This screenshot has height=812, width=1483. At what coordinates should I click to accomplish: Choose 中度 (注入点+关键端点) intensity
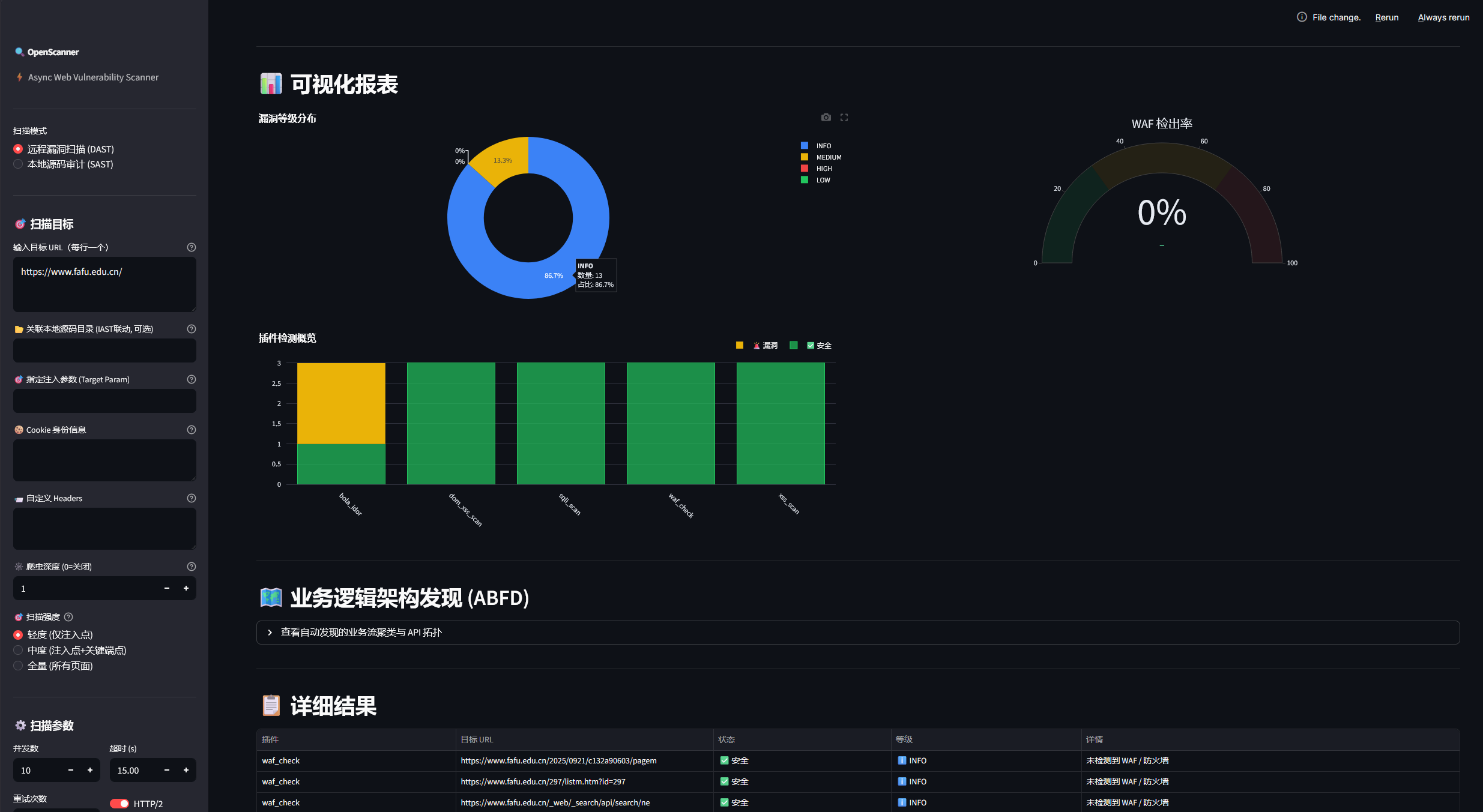[x=18, y=650]
